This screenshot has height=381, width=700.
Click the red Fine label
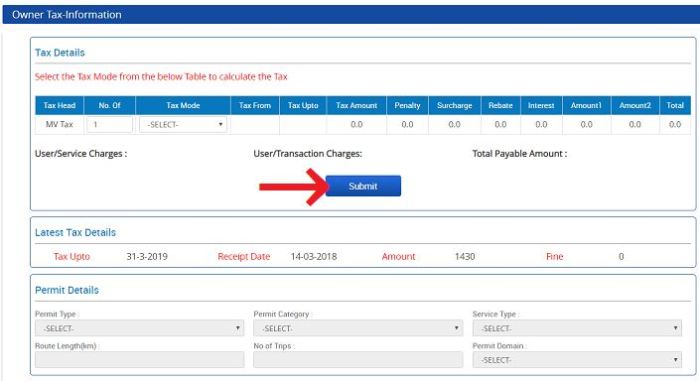554,256
